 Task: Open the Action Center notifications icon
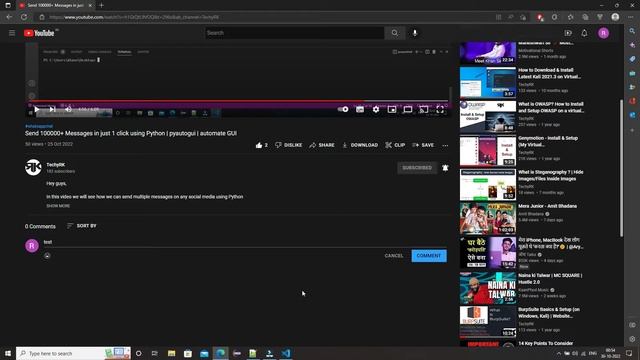pos(629,353)
